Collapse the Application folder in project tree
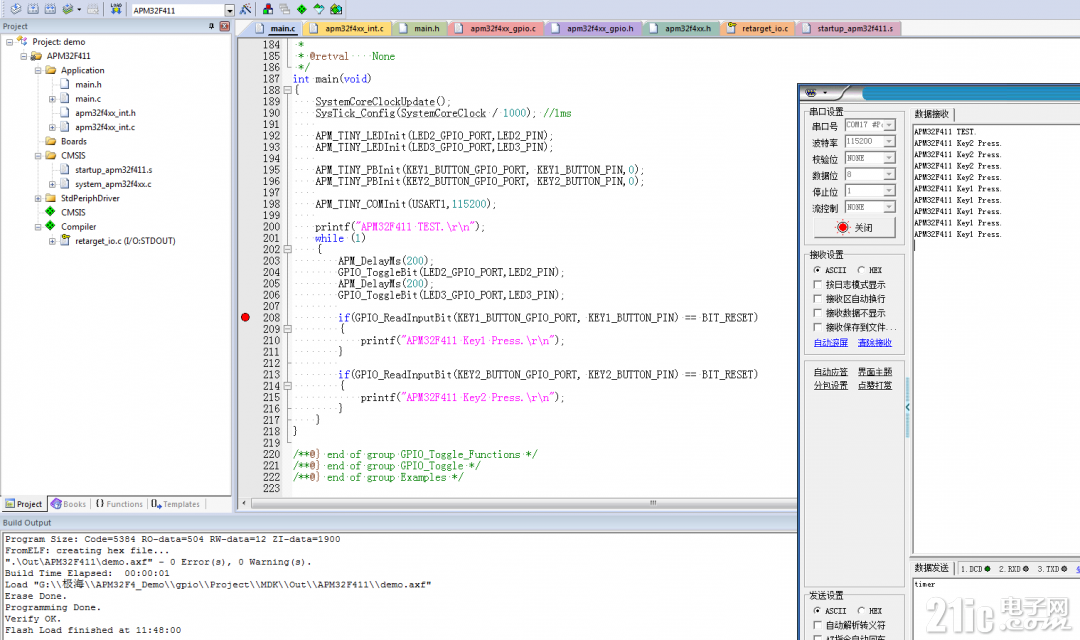Screen dimensions: 1080x640 click(x=38, y=70)
